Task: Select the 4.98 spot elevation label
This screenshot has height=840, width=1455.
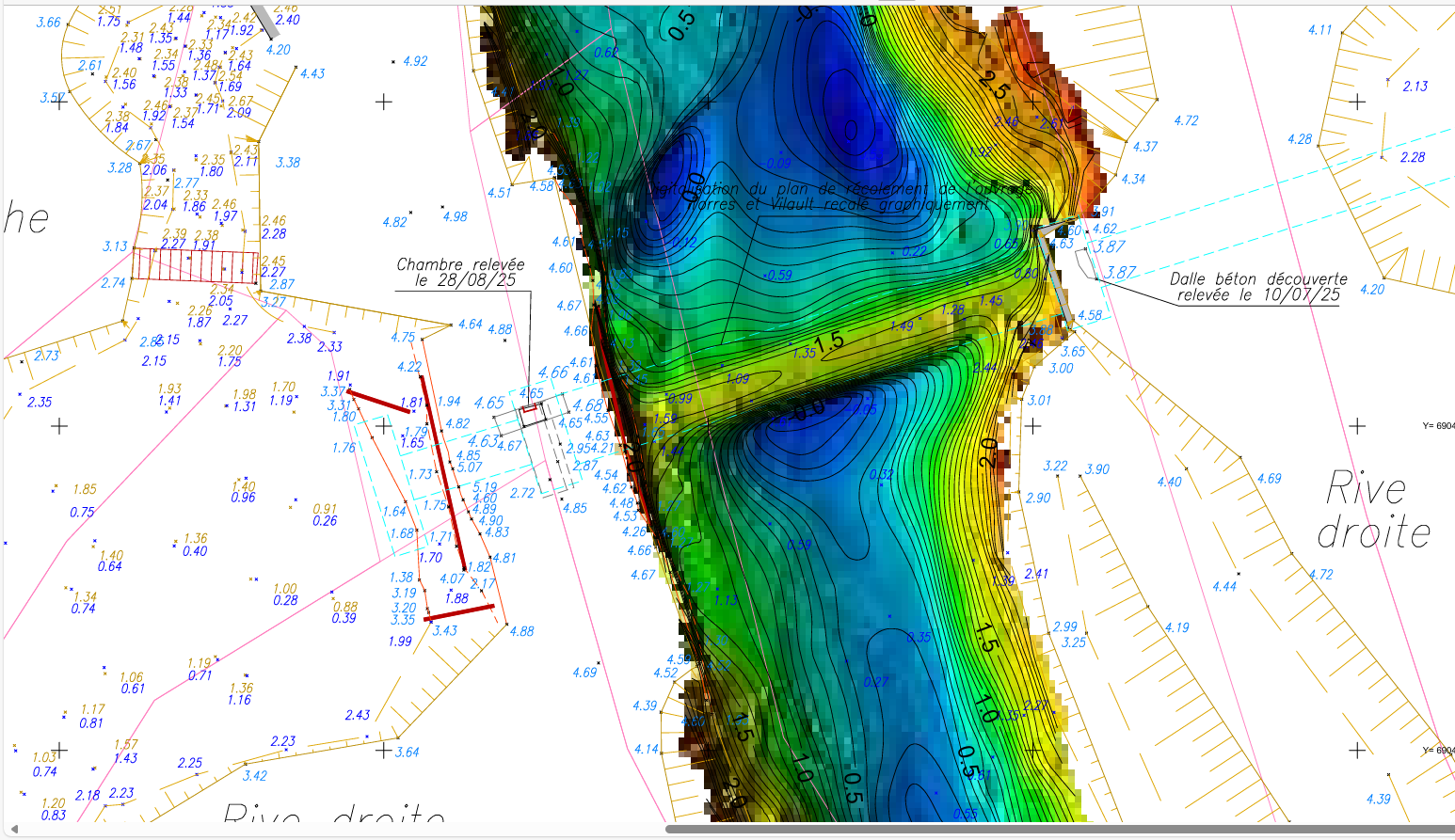Action: [x=455, y=216]
